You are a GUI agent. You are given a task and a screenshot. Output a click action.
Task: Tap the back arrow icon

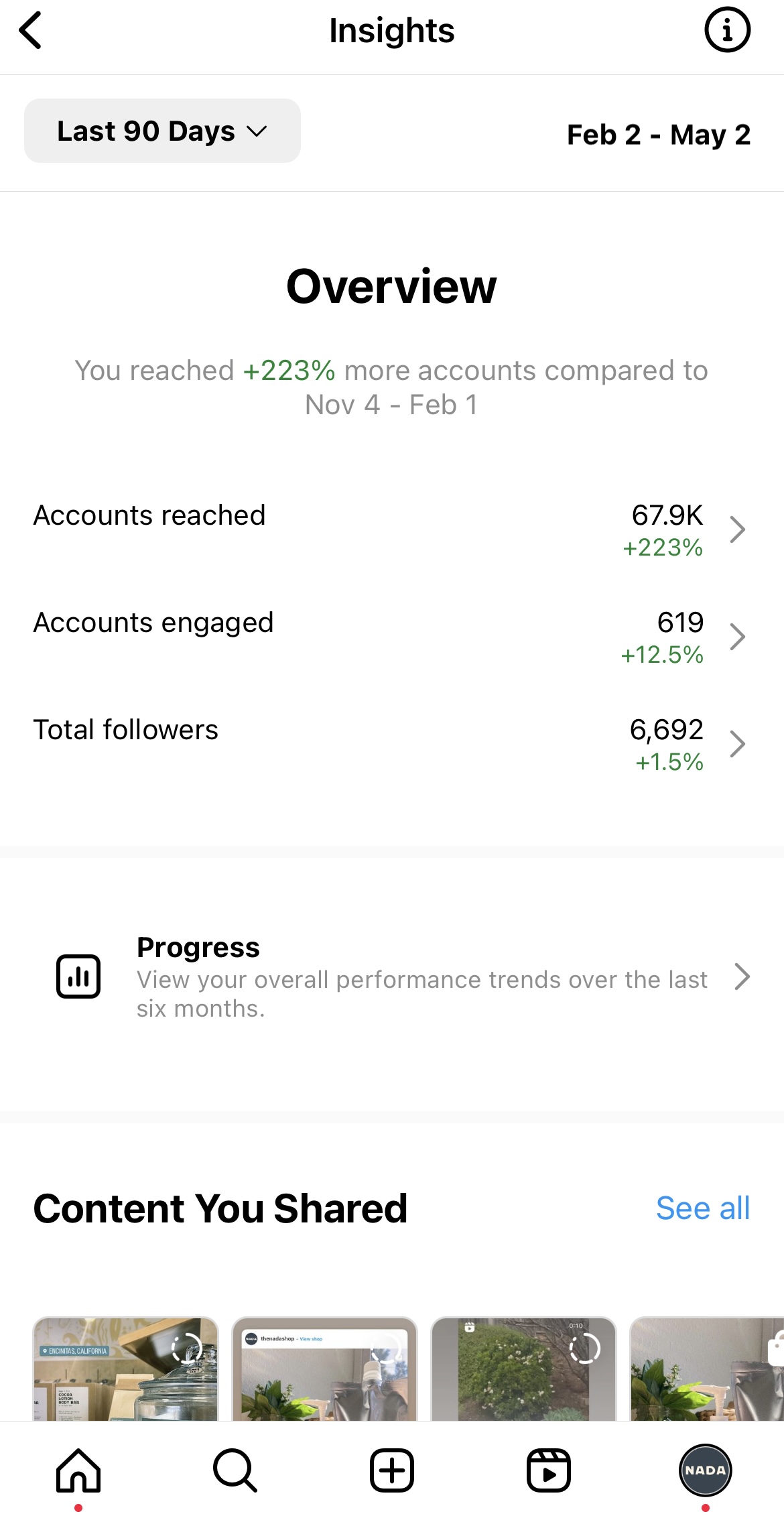pos(31,31)
